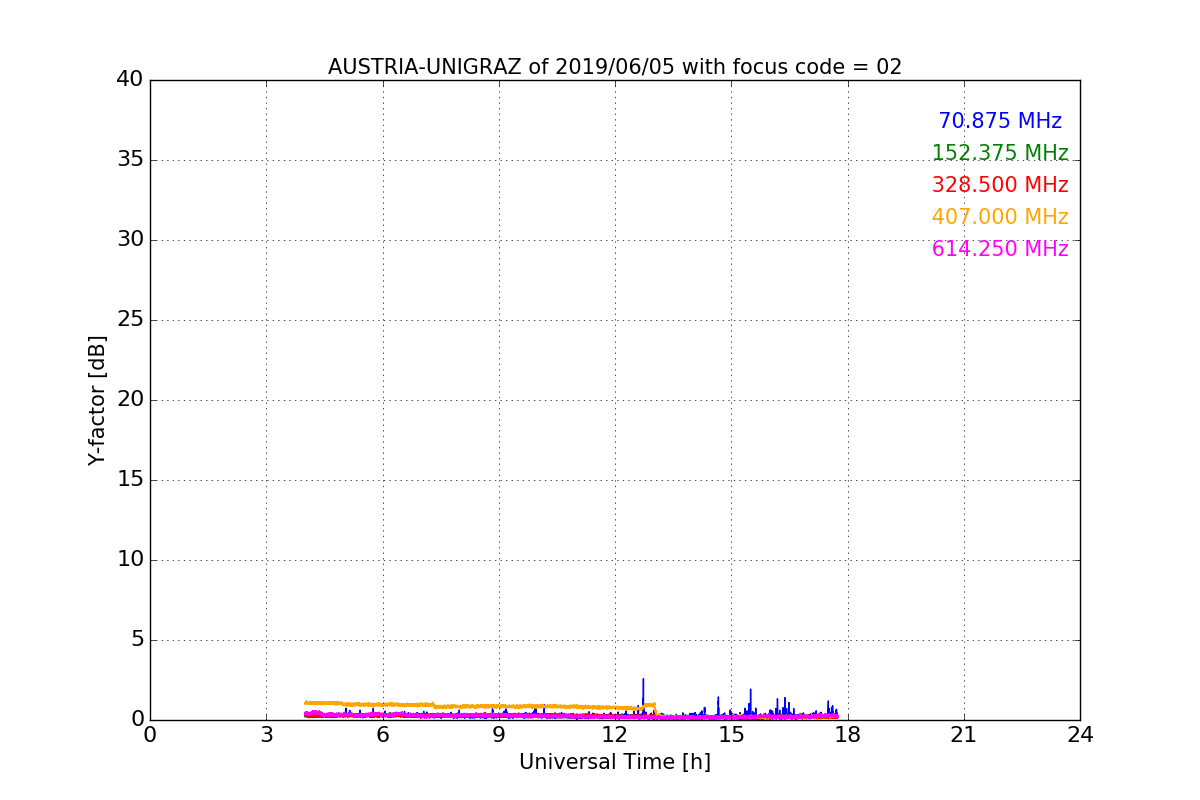Click x-axis tick label 21
Viewport: 1200px width, 800px height.
coord(964,735)
